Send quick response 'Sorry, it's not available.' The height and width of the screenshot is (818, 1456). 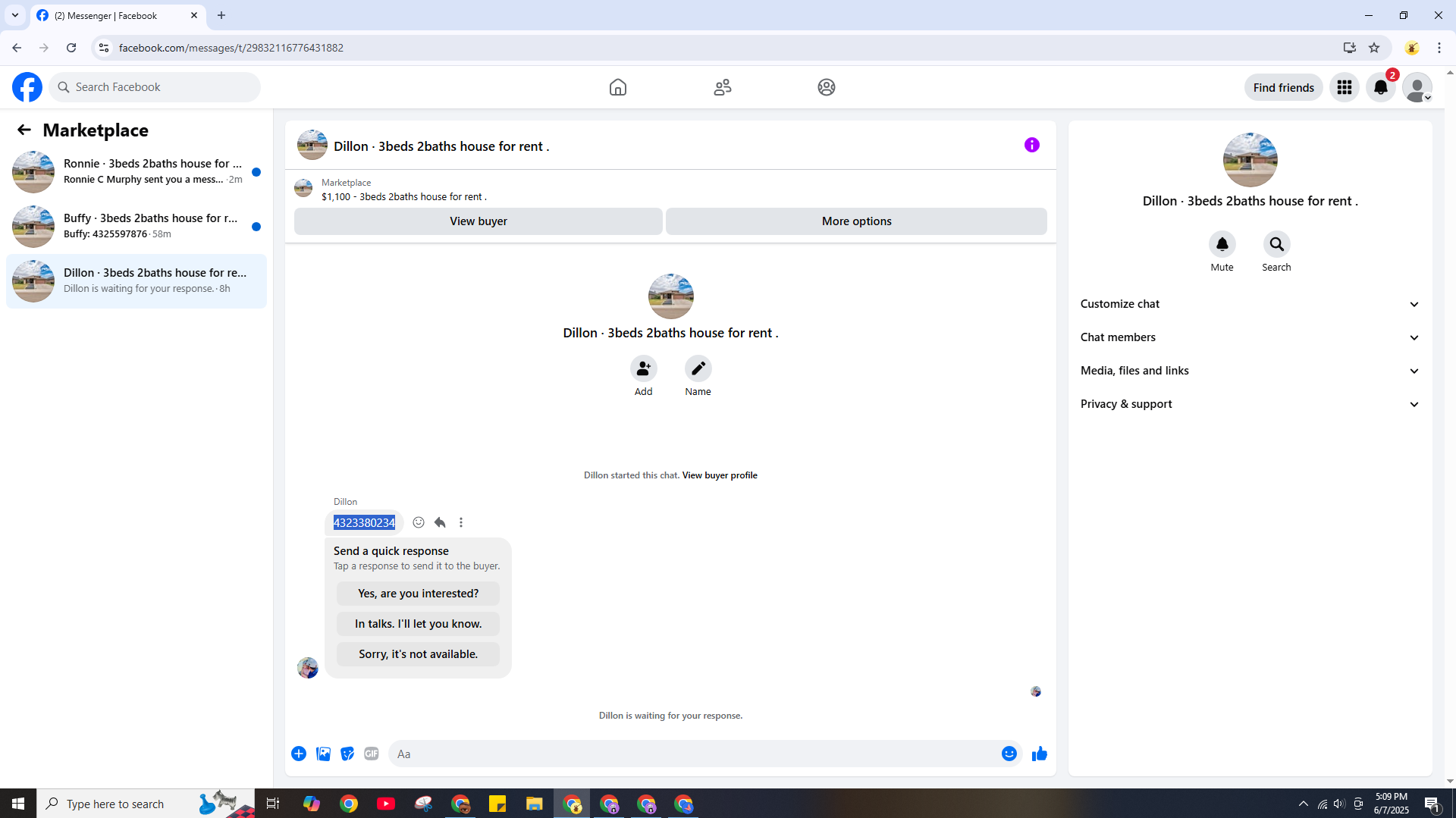418,654
